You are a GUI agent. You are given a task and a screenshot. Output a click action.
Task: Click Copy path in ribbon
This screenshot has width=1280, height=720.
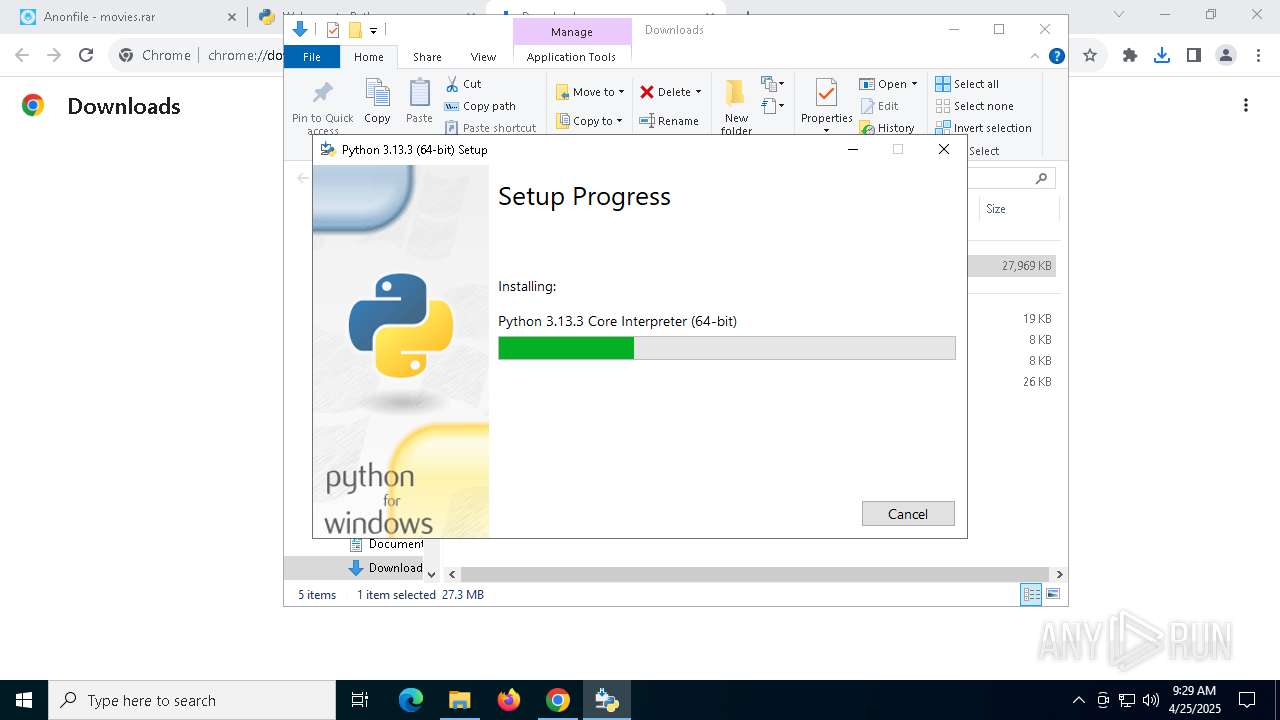coord(480,106)
